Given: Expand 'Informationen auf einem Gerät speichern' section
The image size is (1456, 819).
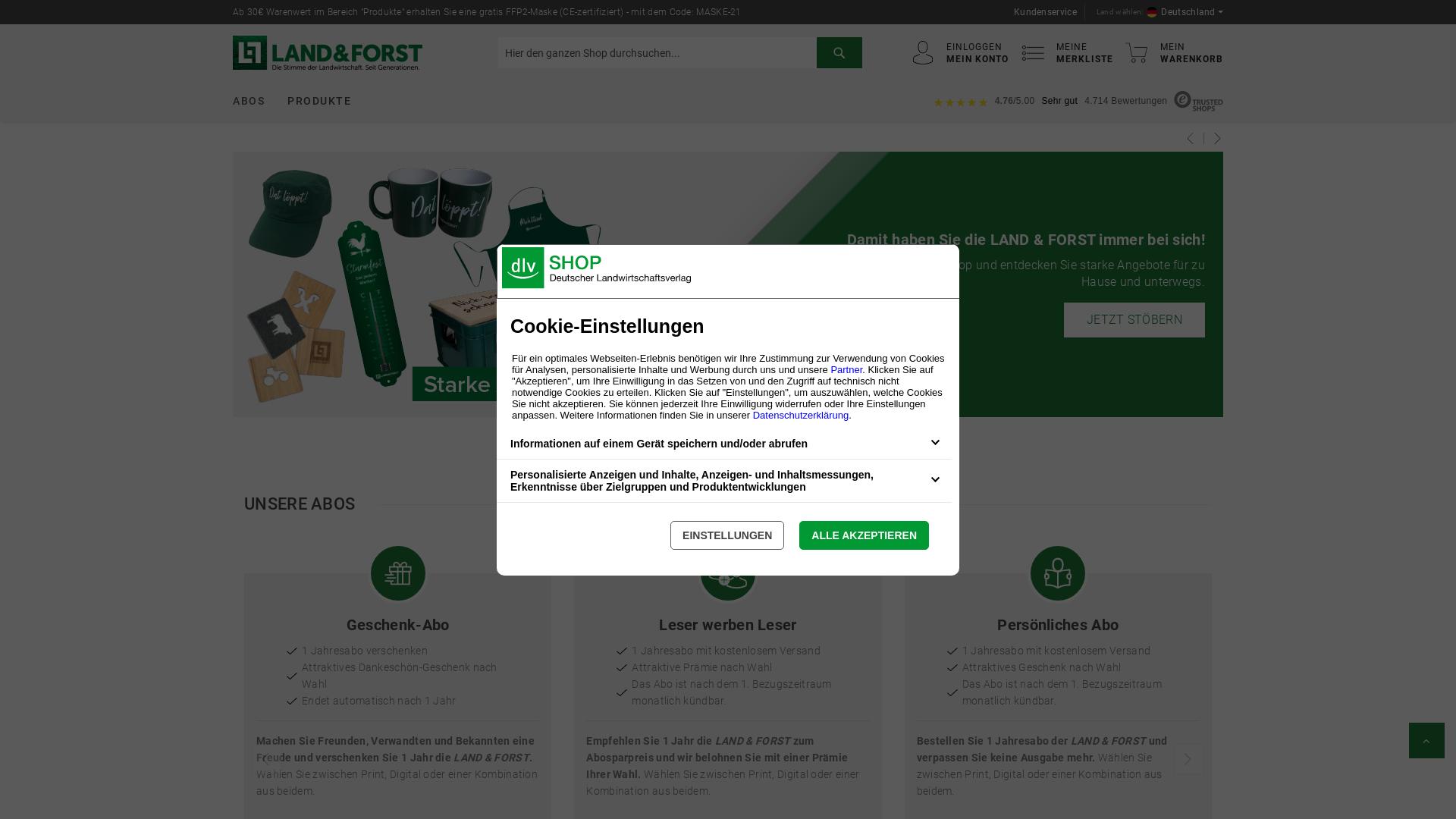Looking at the screenshot, I should (x=934, y=442).
